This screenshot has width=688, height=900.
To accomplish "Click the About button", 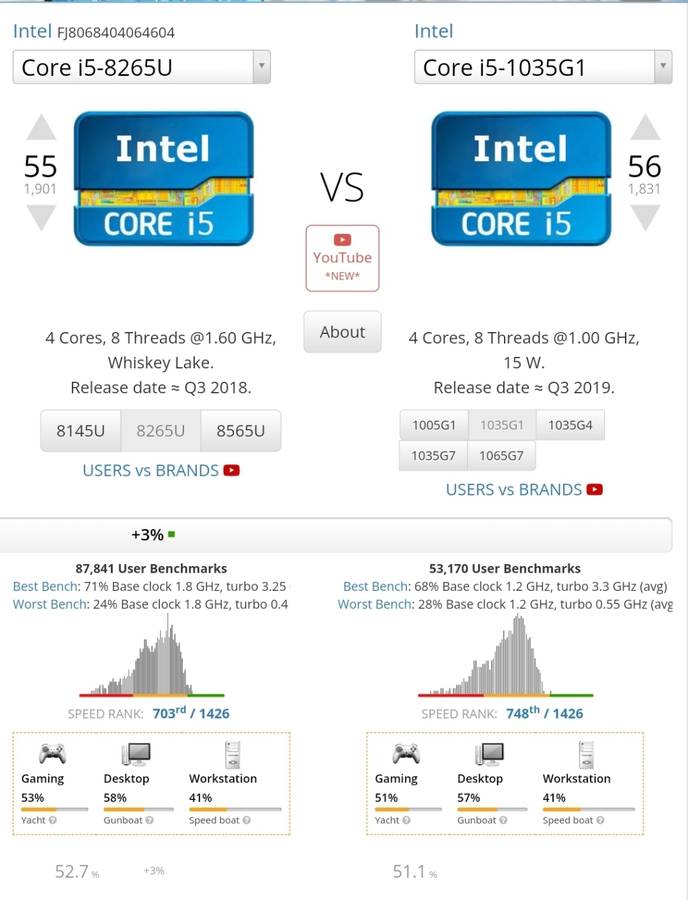I will coord(342,332).
